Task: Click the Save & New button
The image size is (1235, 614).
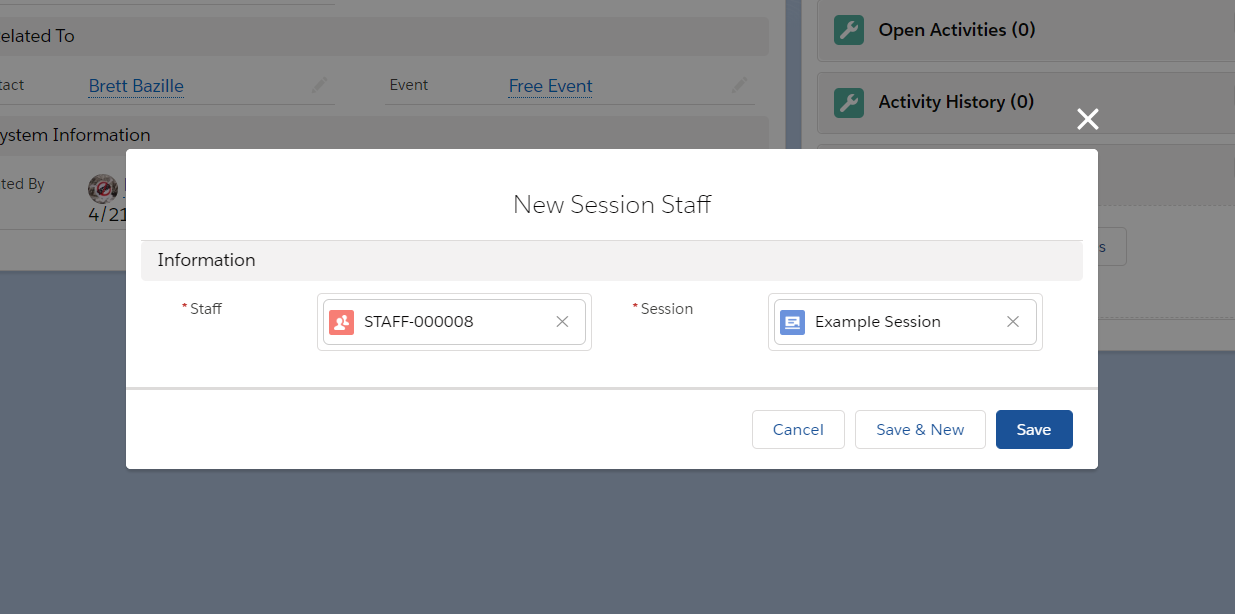Action: [920, 429]
